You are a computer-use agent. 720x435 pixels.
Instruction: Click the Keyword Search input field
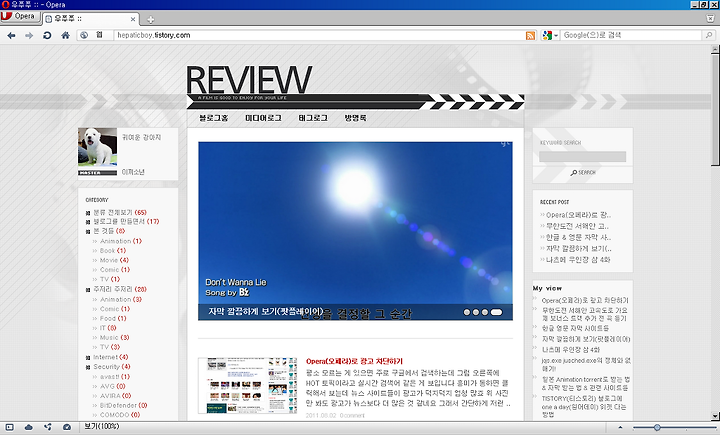[x=582, y=157]
